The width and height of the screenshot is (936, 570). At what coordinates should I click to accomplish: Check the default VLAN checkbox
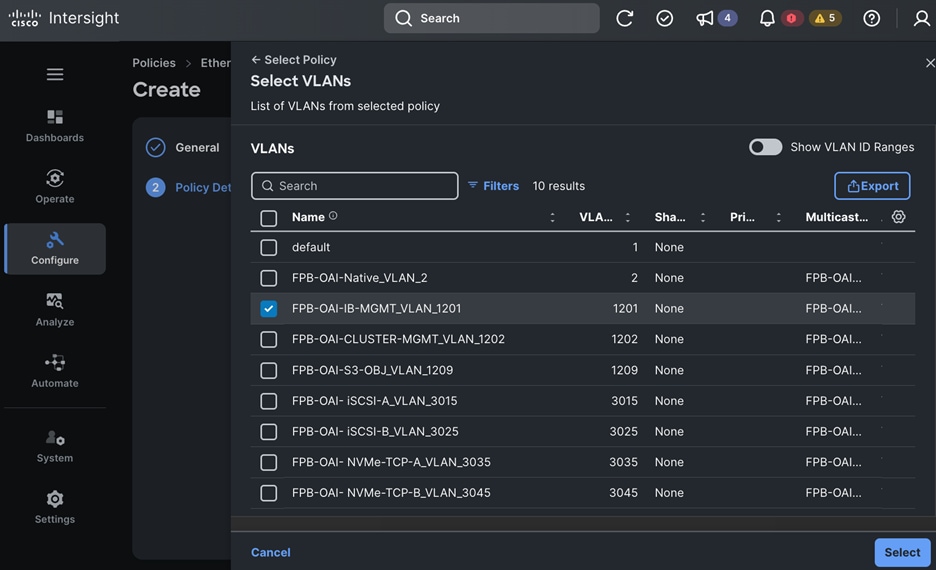pyautogui.click(x=269, y=247)
